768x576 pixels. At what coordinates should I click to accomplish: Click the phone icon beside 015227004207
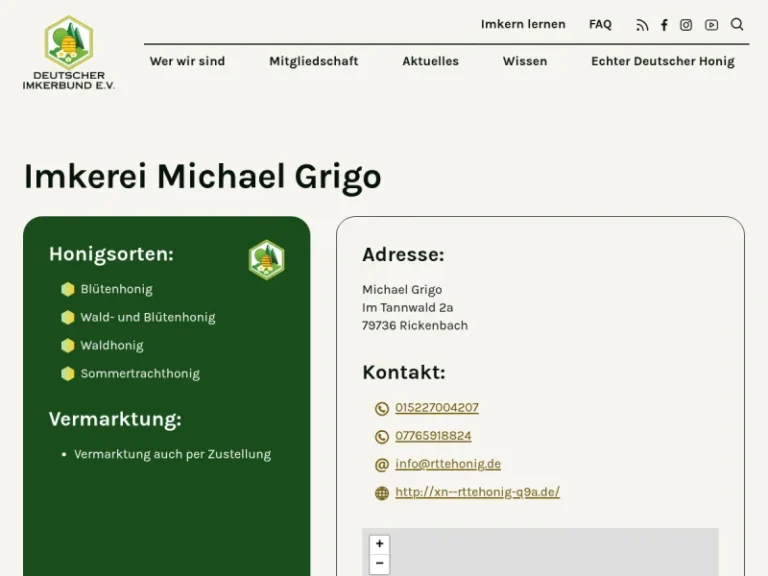point(381,409)
